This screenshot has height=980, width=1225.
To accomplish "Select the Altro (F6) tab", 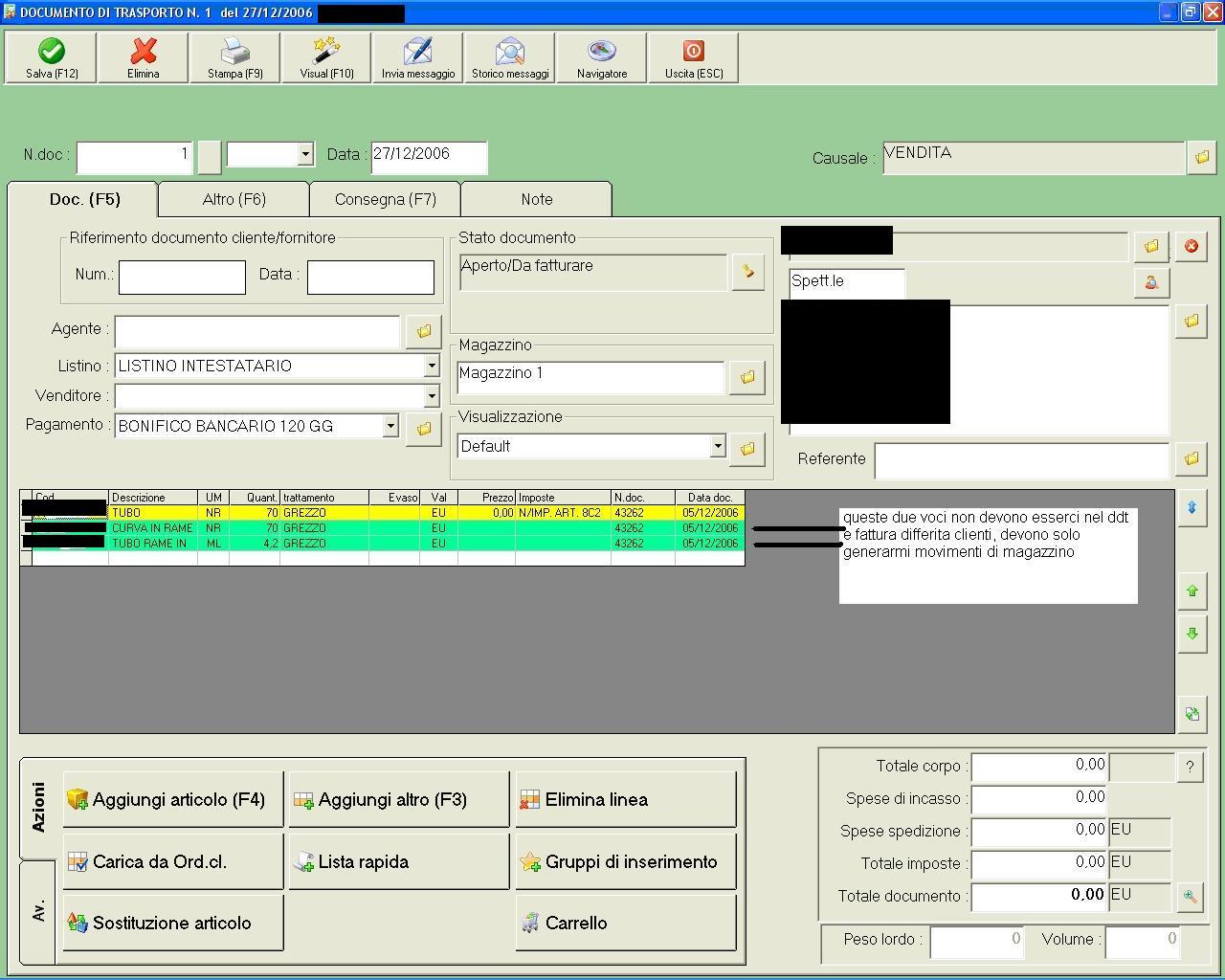I will [234, 199].
